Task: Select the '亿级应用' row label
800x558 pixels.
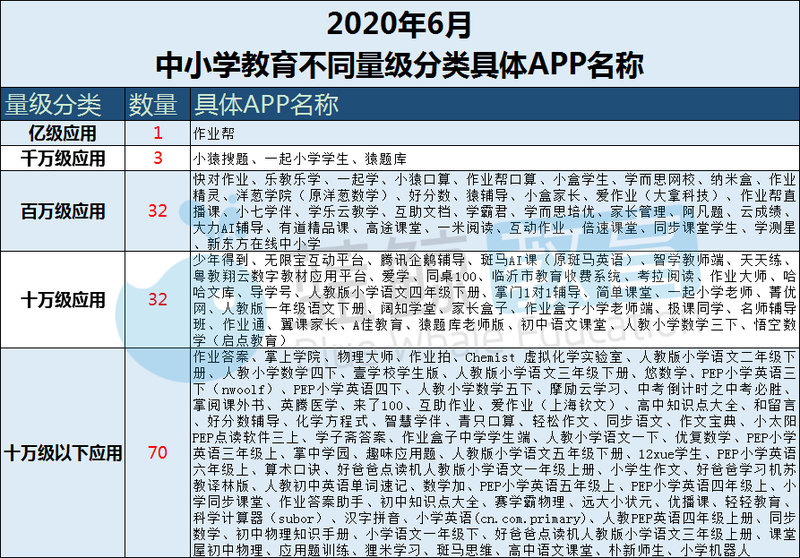Action: pyautogui.click(x=62, y=133)
